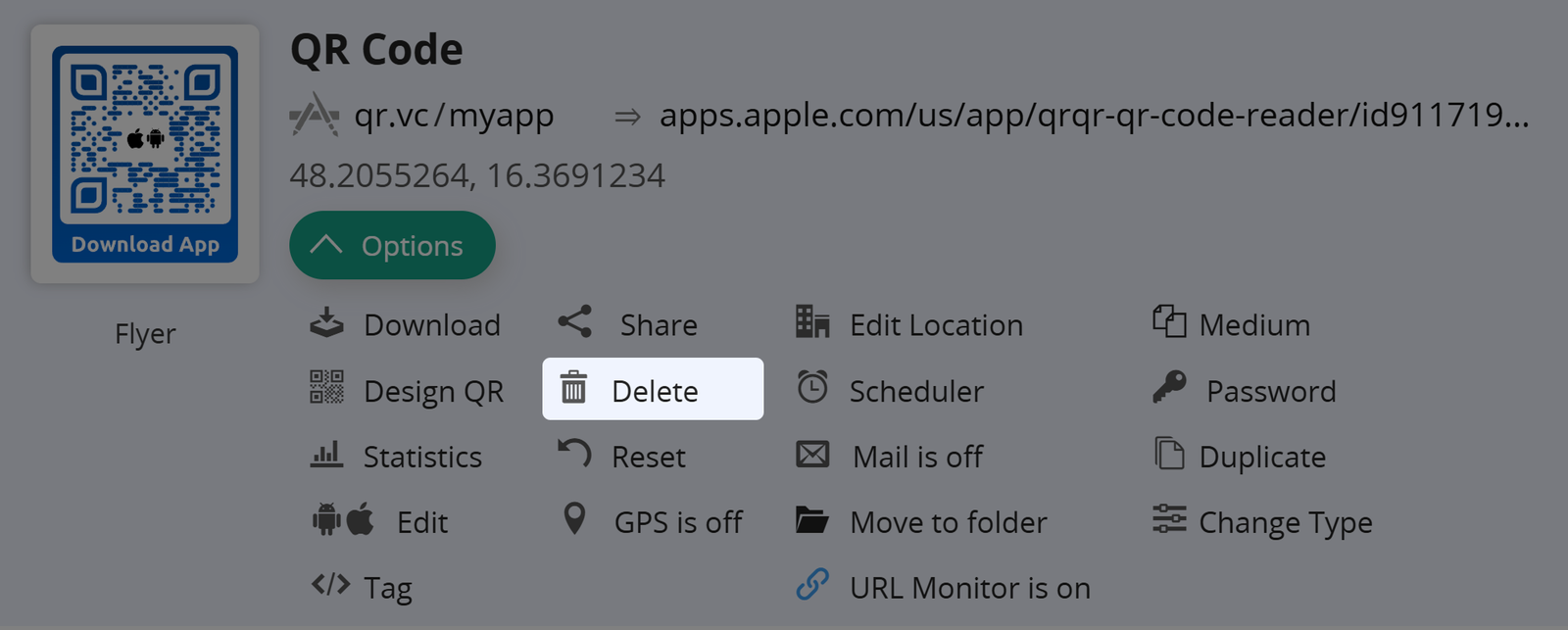
Task: Enable the 'GPS is off' option
Action: [x=677, y=522]
